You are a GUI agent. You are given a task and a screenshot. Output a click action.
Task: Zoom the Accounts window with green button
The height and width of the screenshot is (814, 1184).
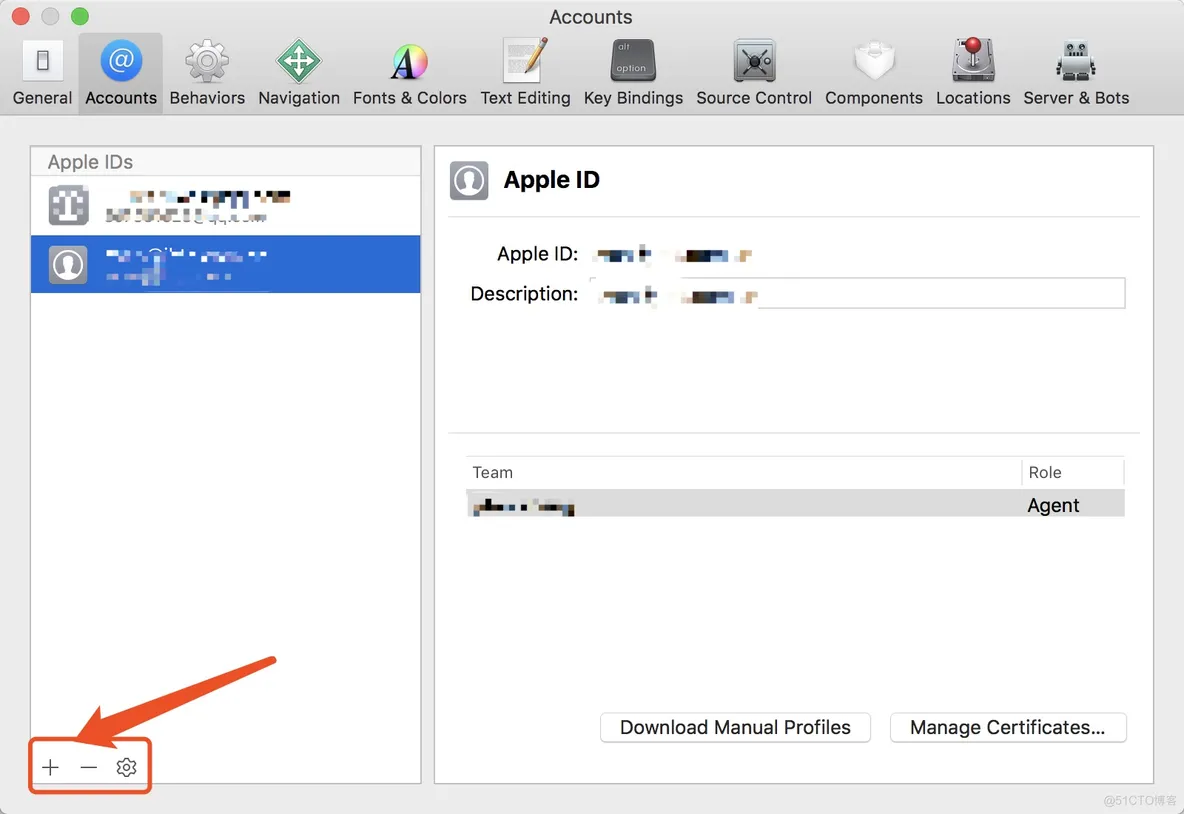[79, 16]
